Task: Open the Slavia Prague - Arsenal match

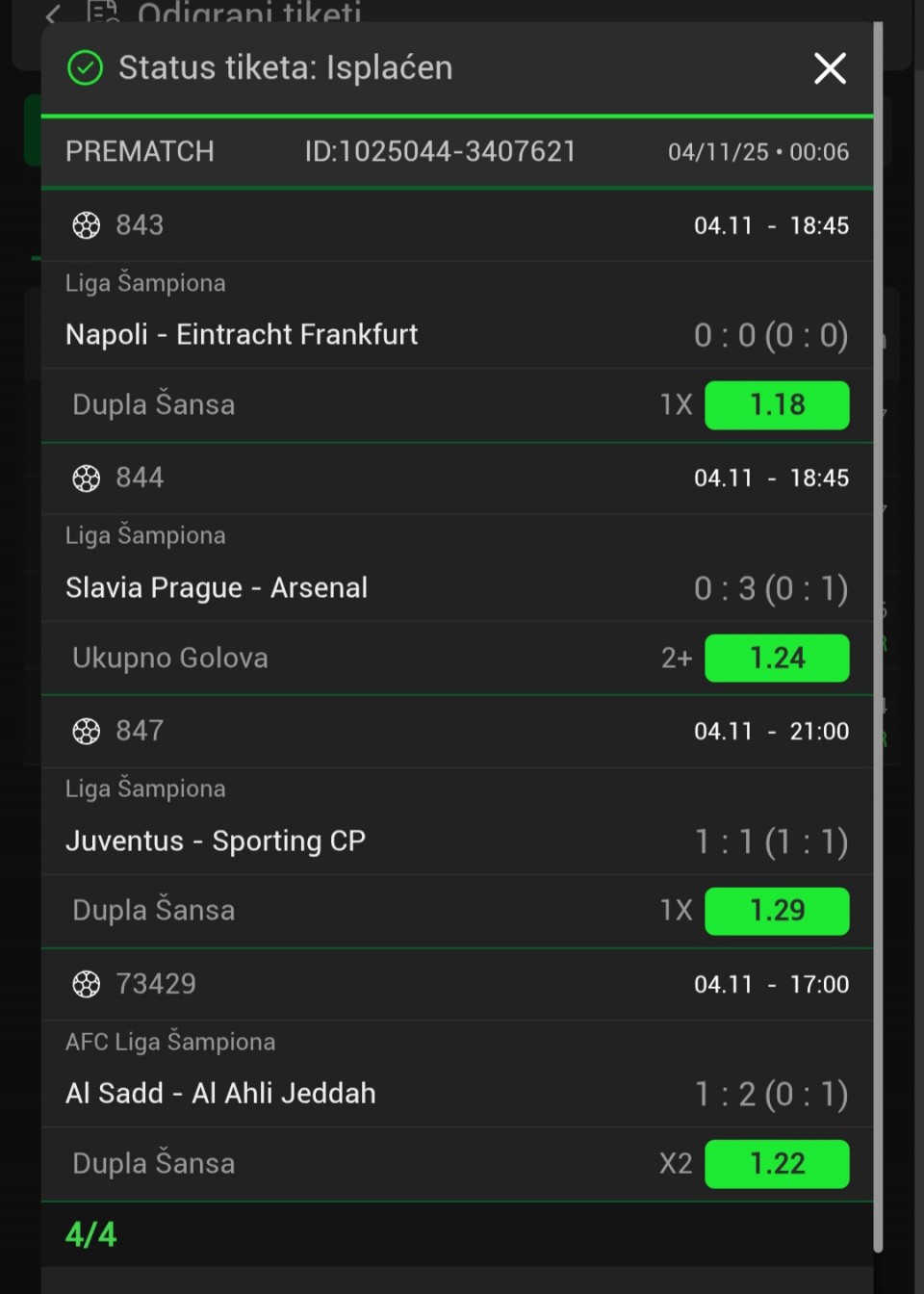Action: 217,588
